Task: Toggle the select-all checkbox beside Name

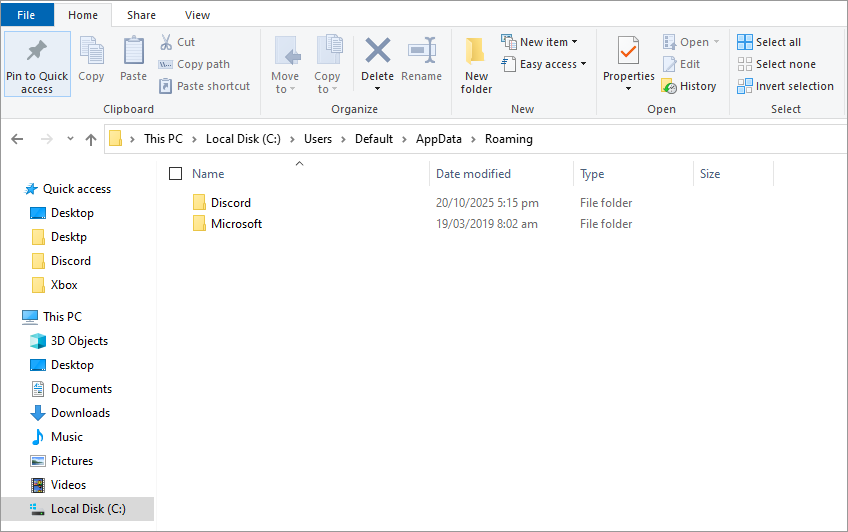Action: pyautogui.click(x=175, y=174)
